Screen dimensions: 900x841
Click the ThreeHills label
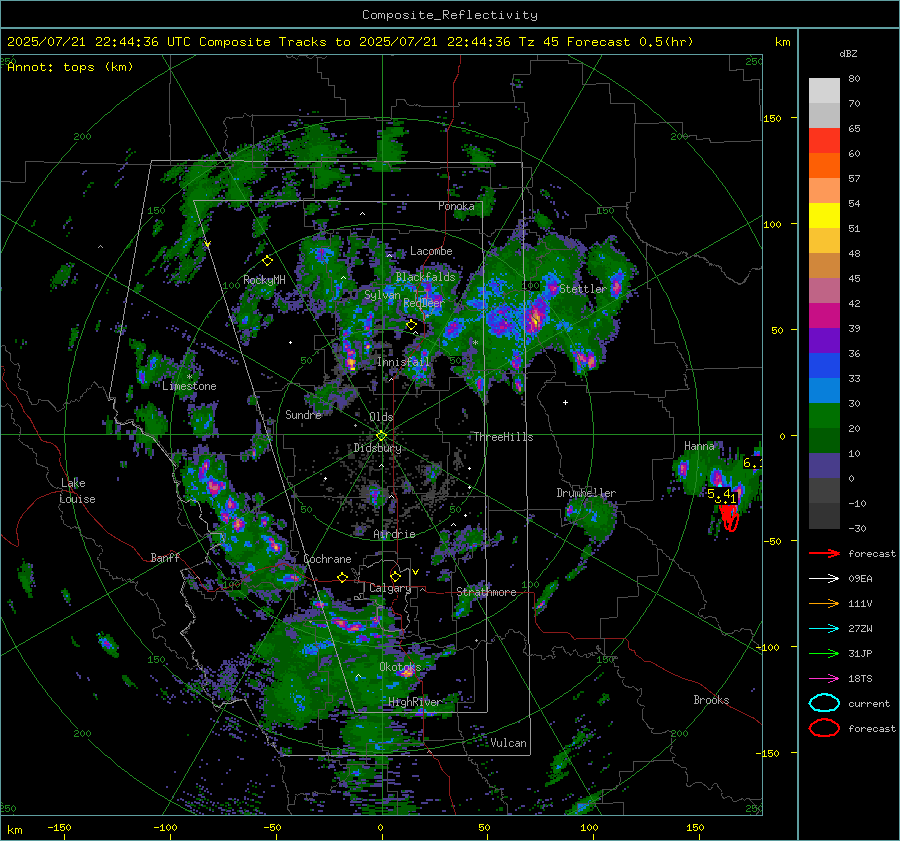point(503,437)
